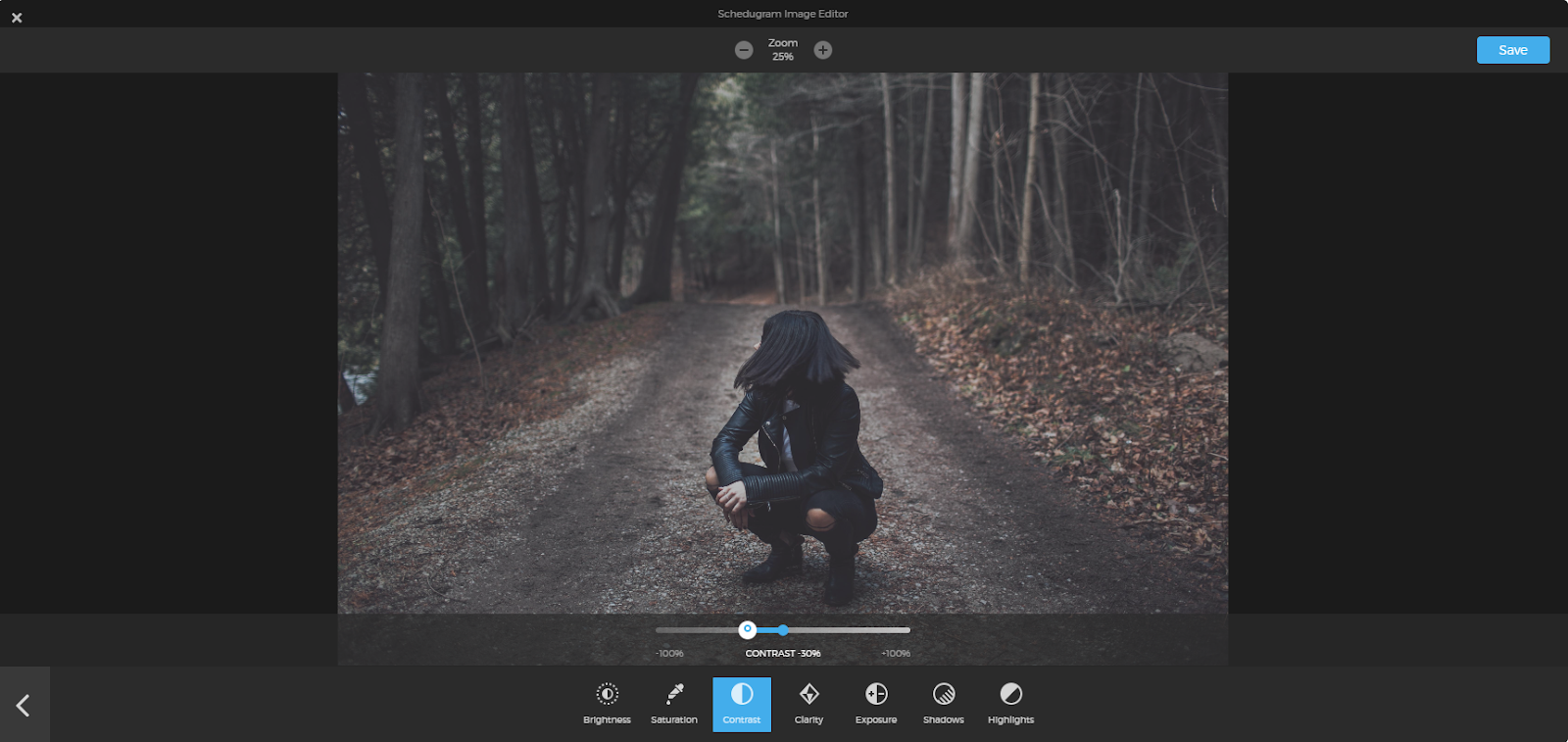Click the active Contrast tool

[742, 704]
